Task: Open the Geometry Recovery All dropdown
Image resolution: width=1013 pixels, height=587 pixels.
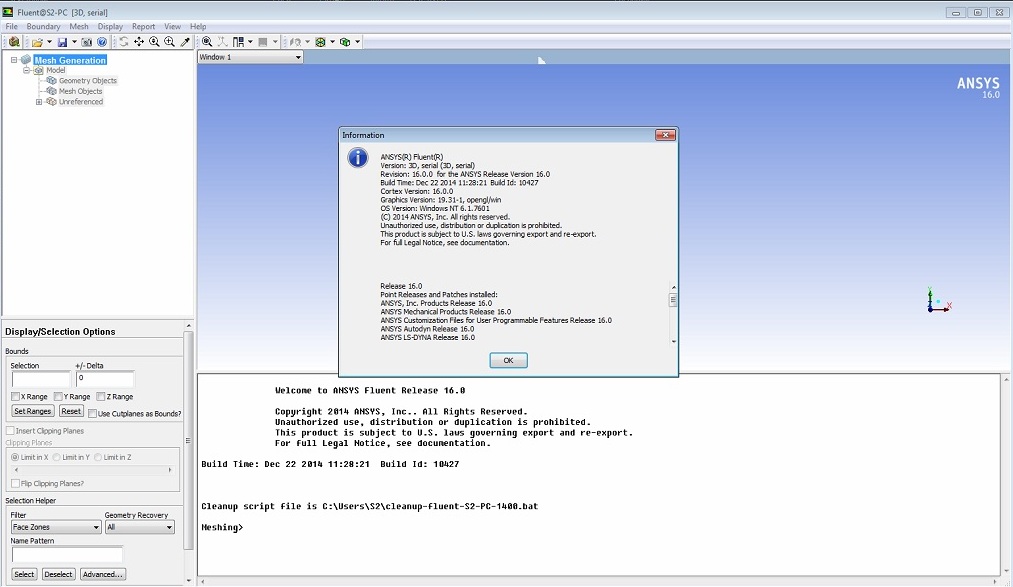Action: (140, 527)
